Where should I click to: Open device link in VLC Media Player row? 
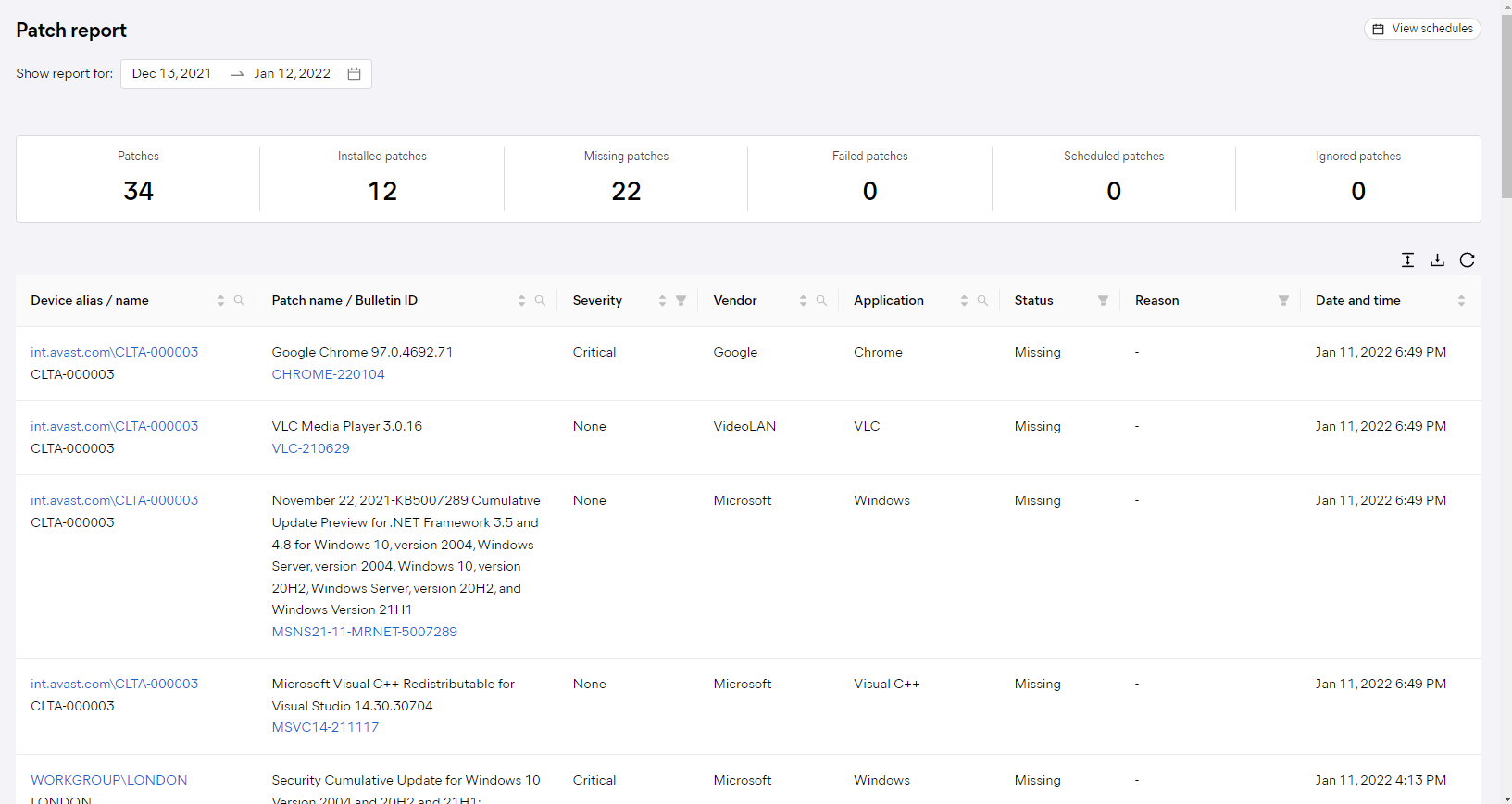click(x=114, y=426)
